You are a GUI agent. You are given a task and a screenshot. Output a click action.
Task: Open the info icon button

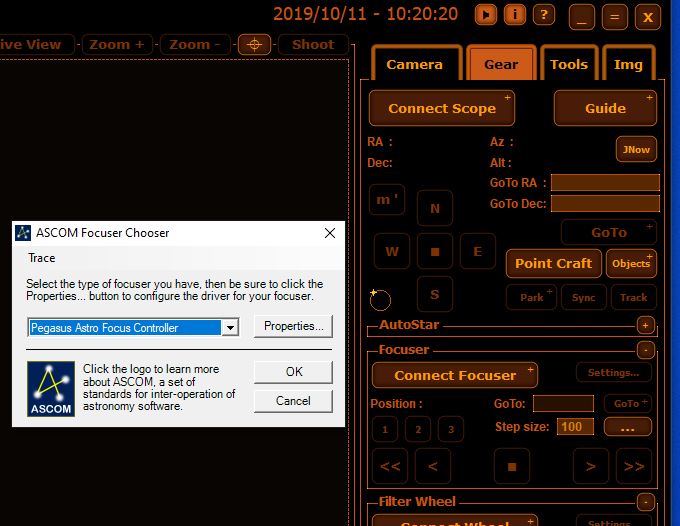(x=514, y=14)
